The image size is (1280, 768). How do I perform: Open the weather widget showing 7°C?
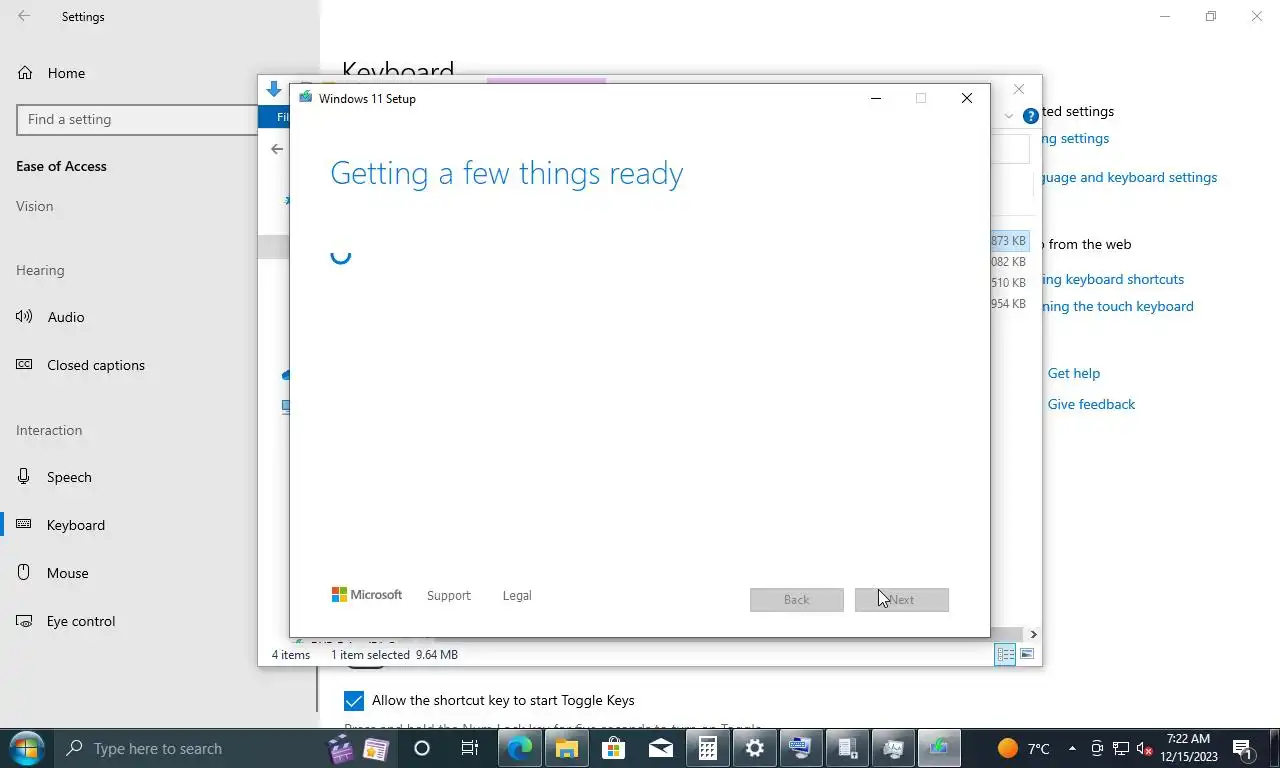pyautogui.click(x=1023, y=748)
